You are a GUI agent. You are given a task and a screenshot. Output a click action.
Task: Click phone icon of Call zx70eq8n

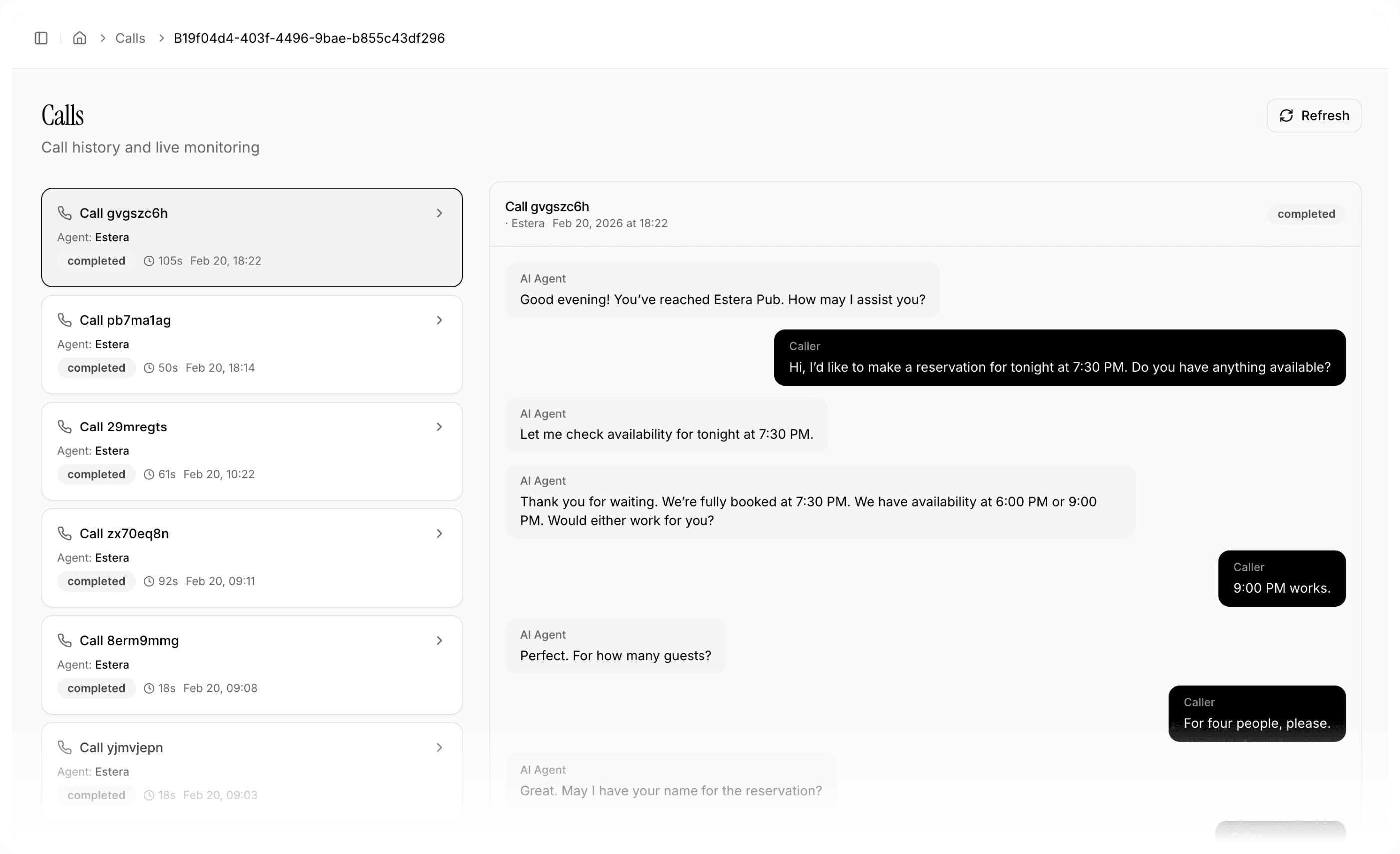tap(65, 533)
